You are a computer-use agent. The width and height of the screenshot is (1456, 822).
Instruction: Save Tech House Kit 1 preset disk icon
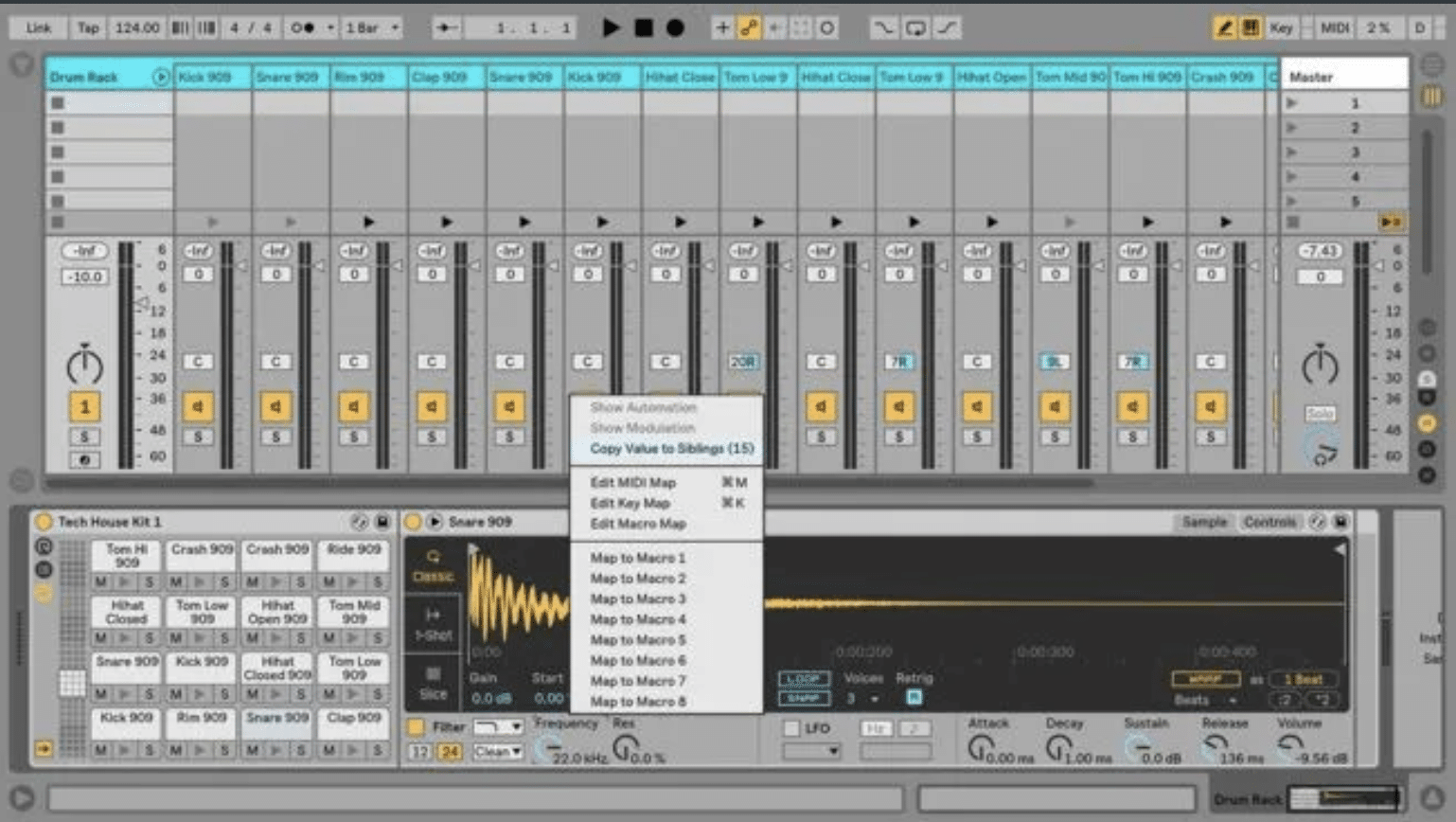pos(382,522)
